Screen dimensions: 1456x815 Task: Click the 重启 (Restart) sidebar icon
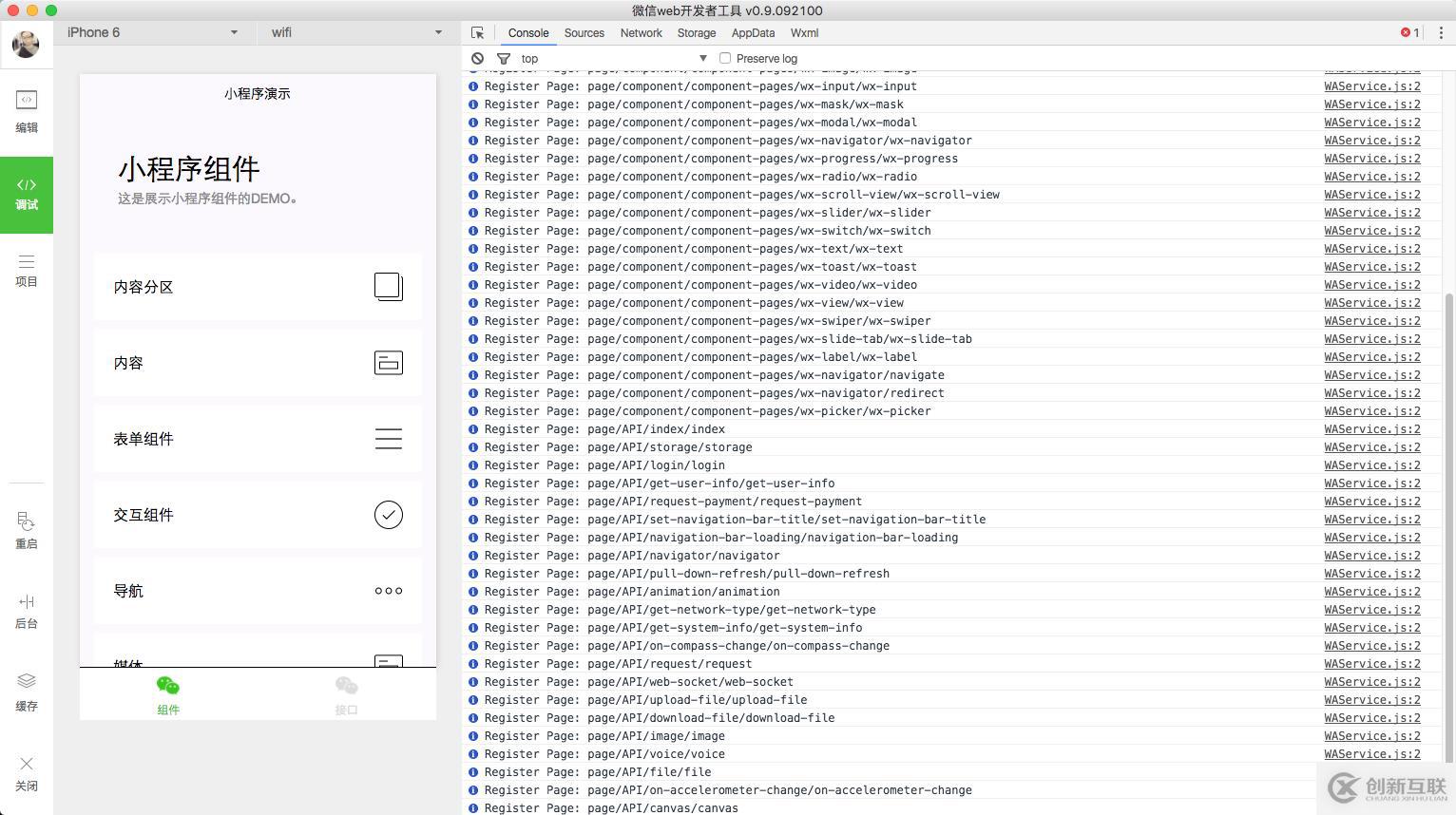click(x=27, y=530)
